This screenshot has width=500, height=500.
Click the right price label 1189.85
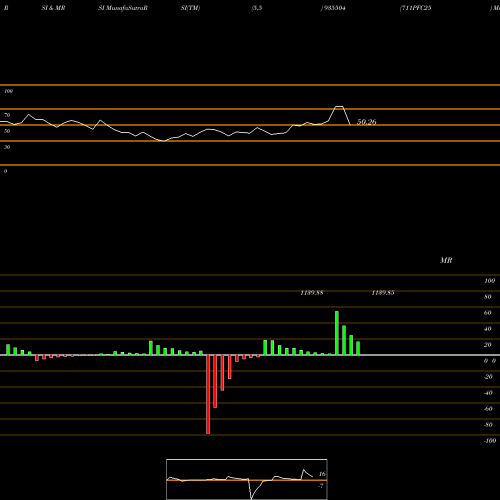pos(383,293)
